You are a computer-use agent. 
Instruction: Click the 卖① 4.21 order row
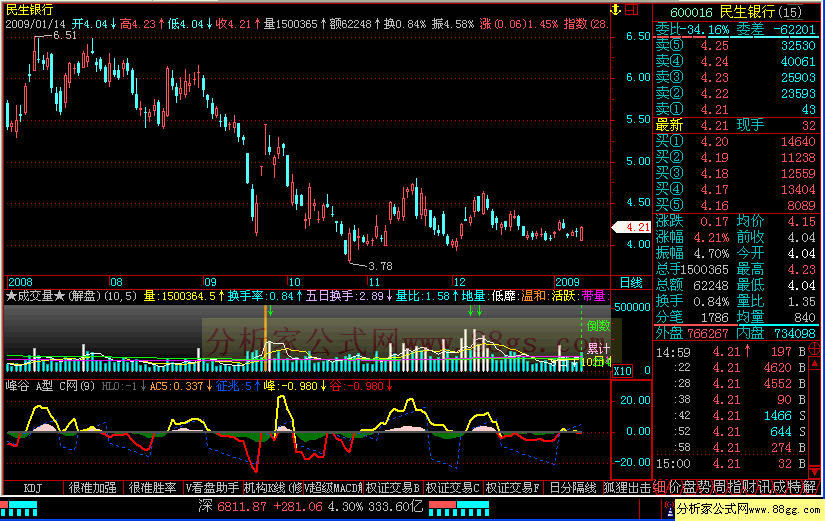pos(736,109)
